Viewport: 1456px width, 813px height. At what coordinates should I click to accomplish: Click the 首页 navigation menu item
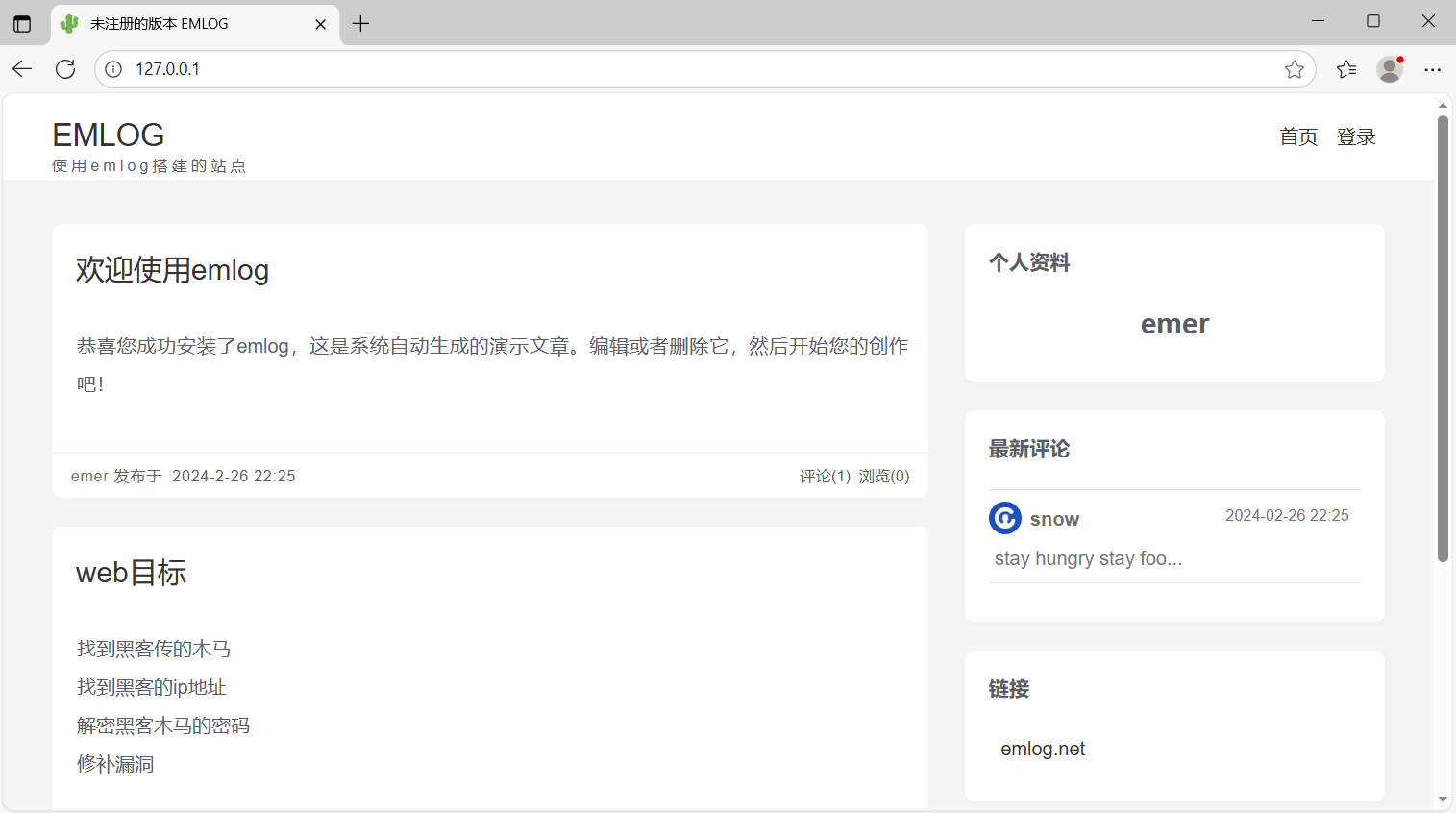(x=1297, y=136)
